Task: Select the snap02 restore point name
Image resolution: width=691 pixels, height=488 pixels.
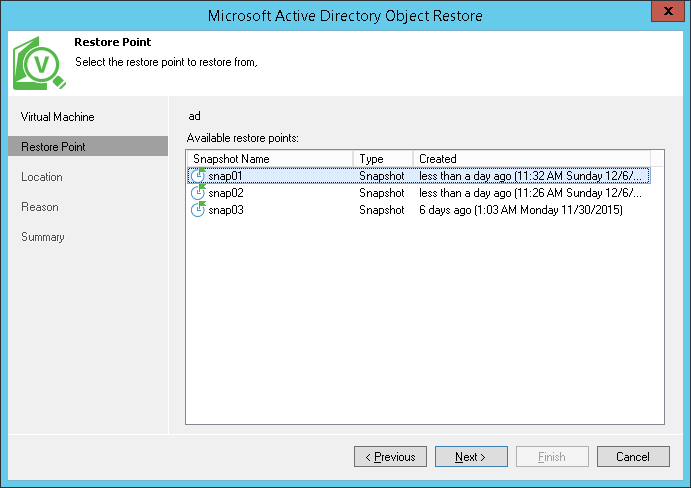Action: pos(226,193)
